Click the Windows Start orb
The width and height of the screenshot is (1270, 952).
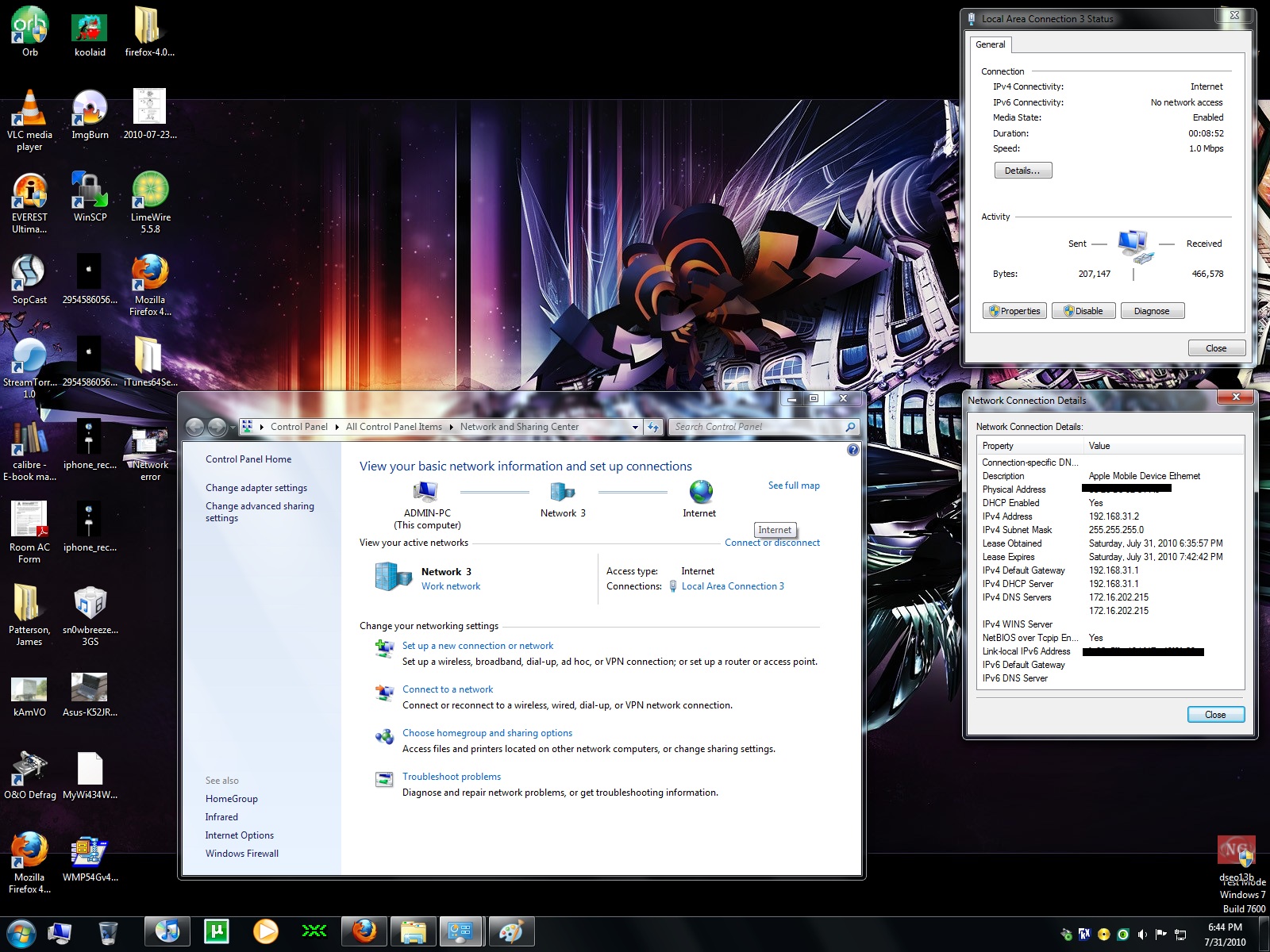tap(21, 931)
